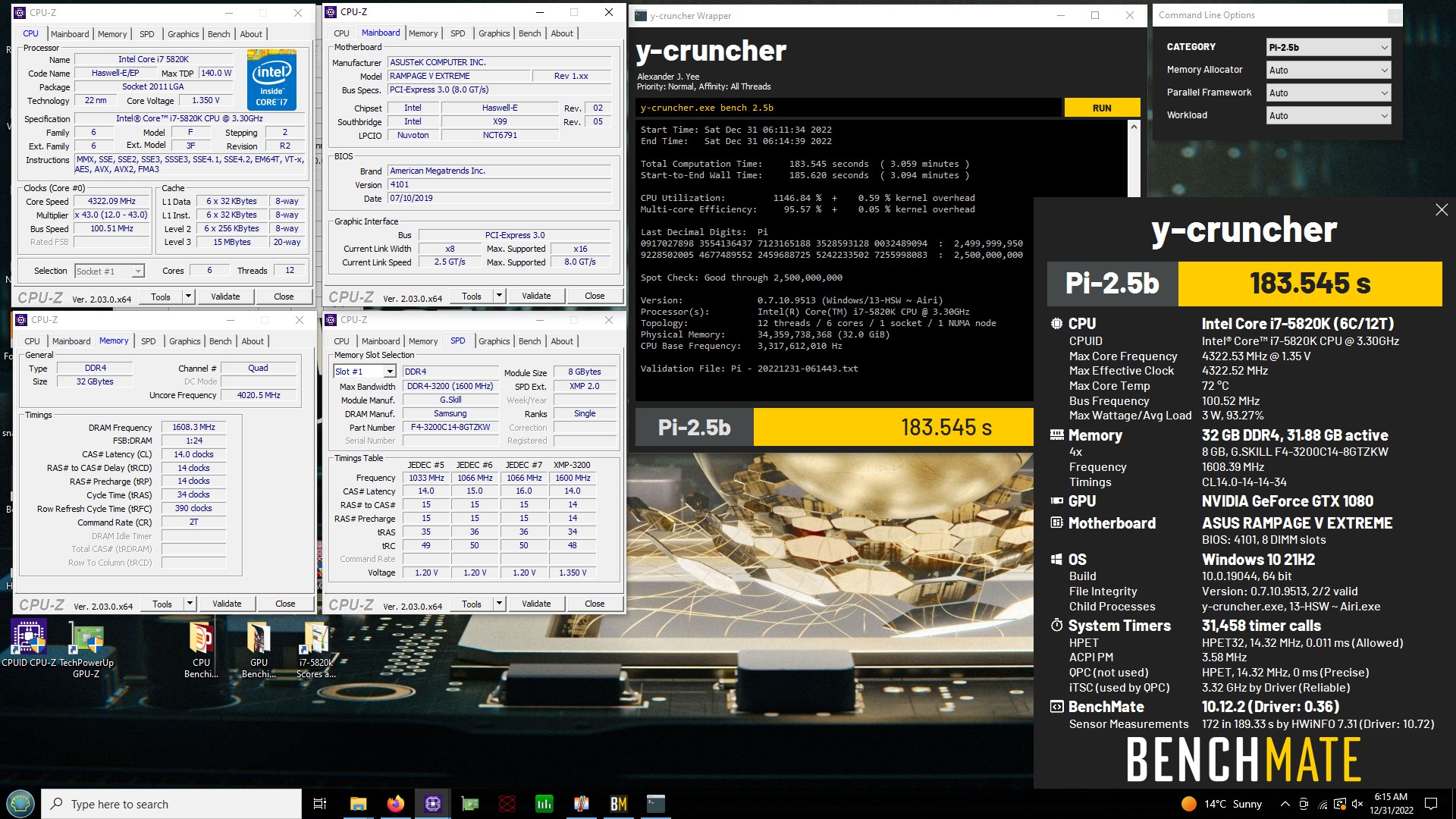Open the CPUID CPU-Z desktop shortcut
This screenshot has height=819, width=1456.
[29, 645]
